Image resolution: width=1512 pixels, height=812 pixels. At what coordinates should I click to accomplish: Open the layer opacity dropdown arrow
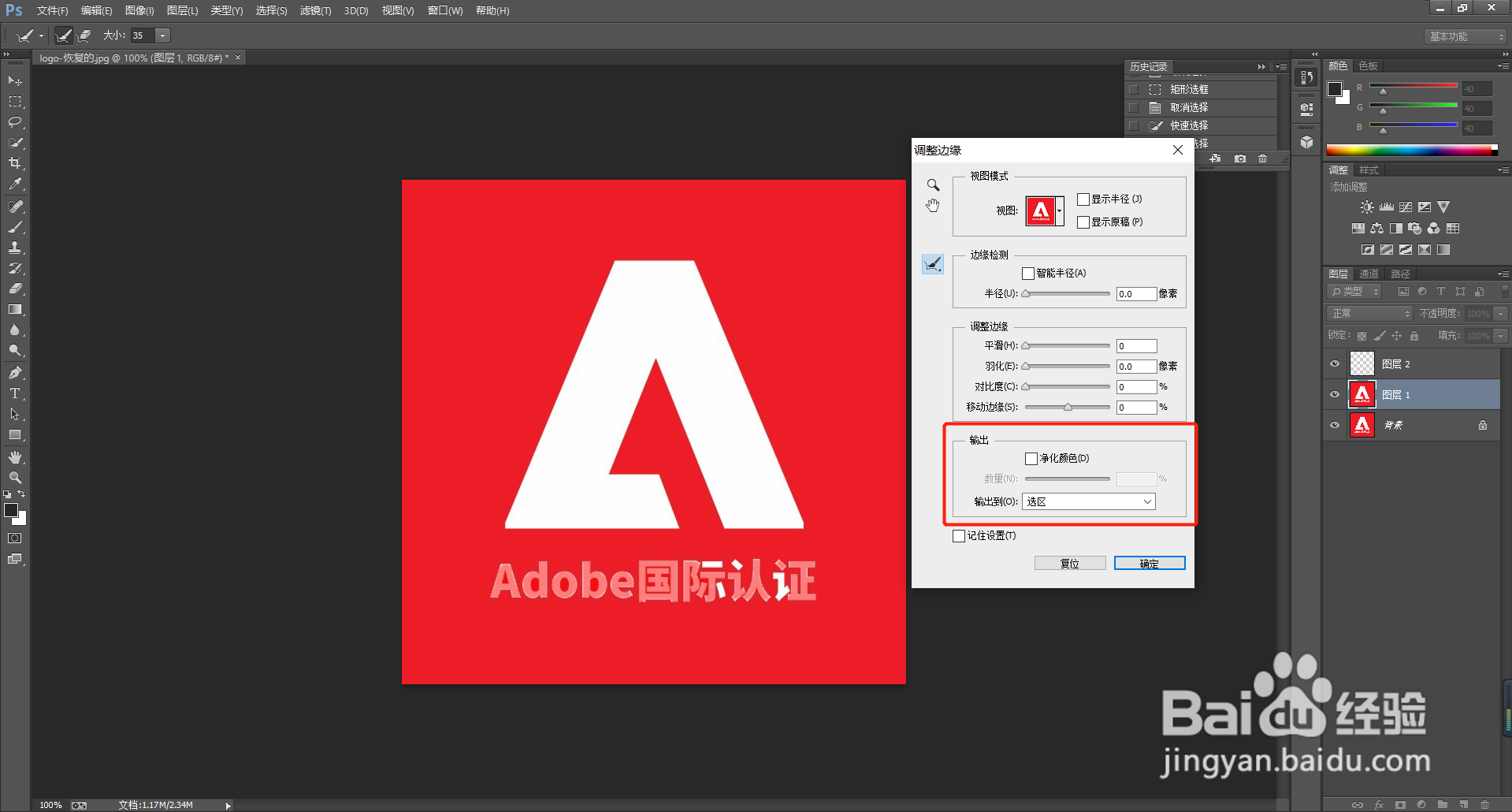click(1501, 314)
